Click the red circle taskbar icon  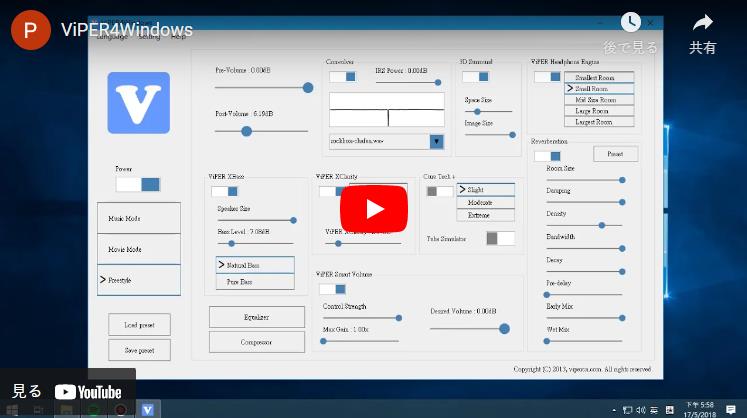tap(121, 410)
